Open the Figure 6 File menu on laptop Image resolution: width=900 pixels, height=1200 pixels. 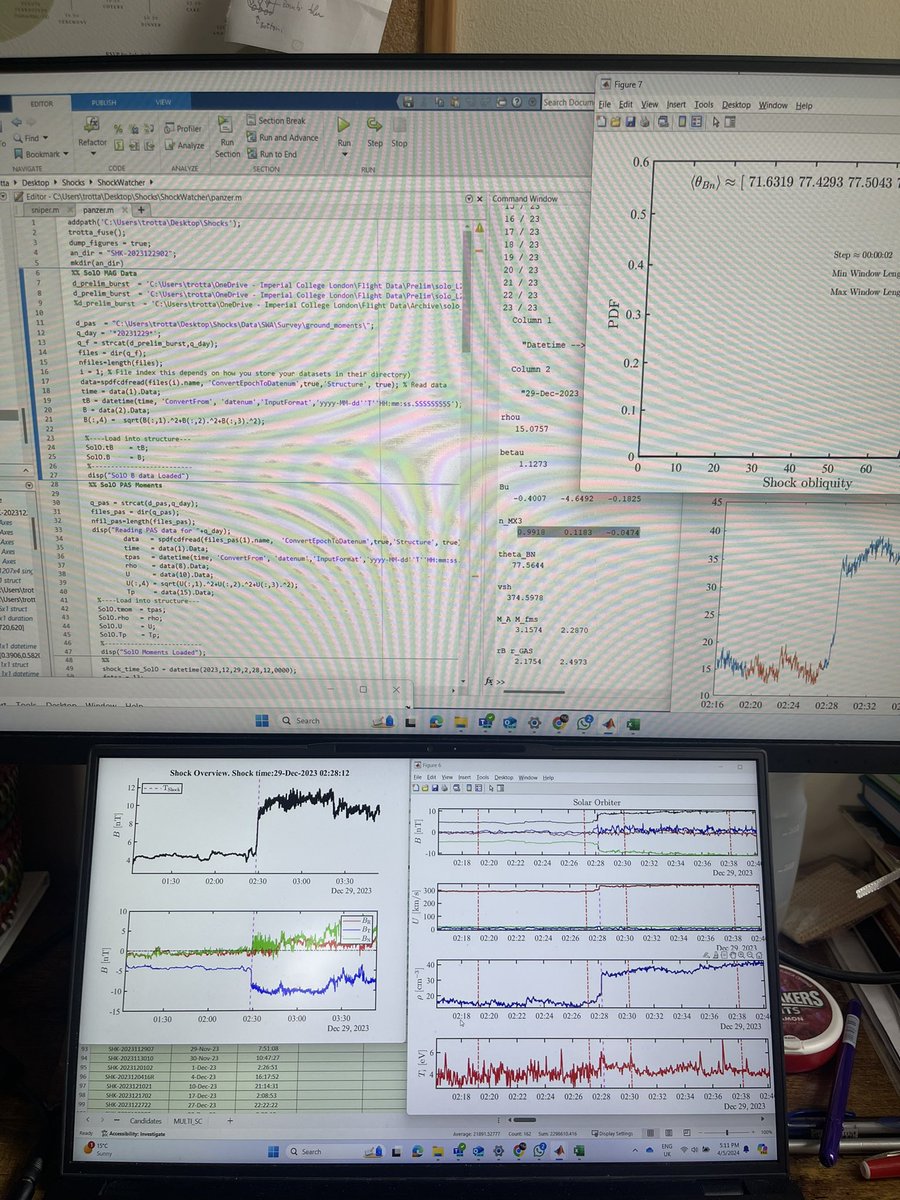click(418, 777)
